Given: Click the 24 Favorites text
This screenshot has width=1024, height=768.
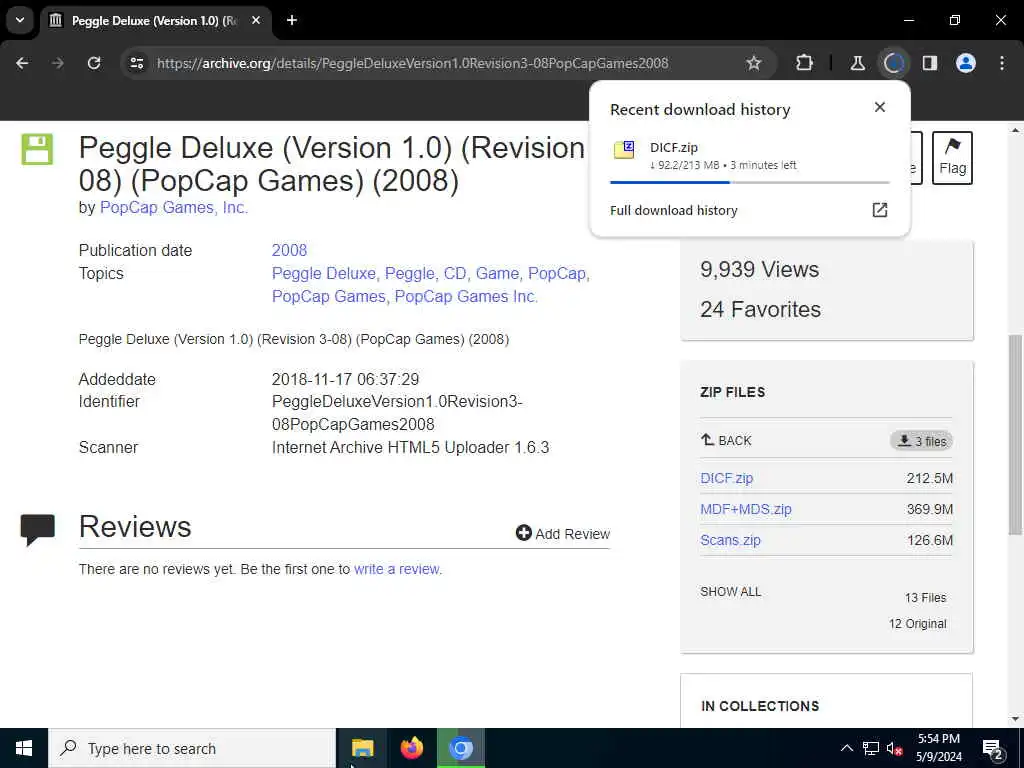Looking at the screenshot, I should point(760,309).
